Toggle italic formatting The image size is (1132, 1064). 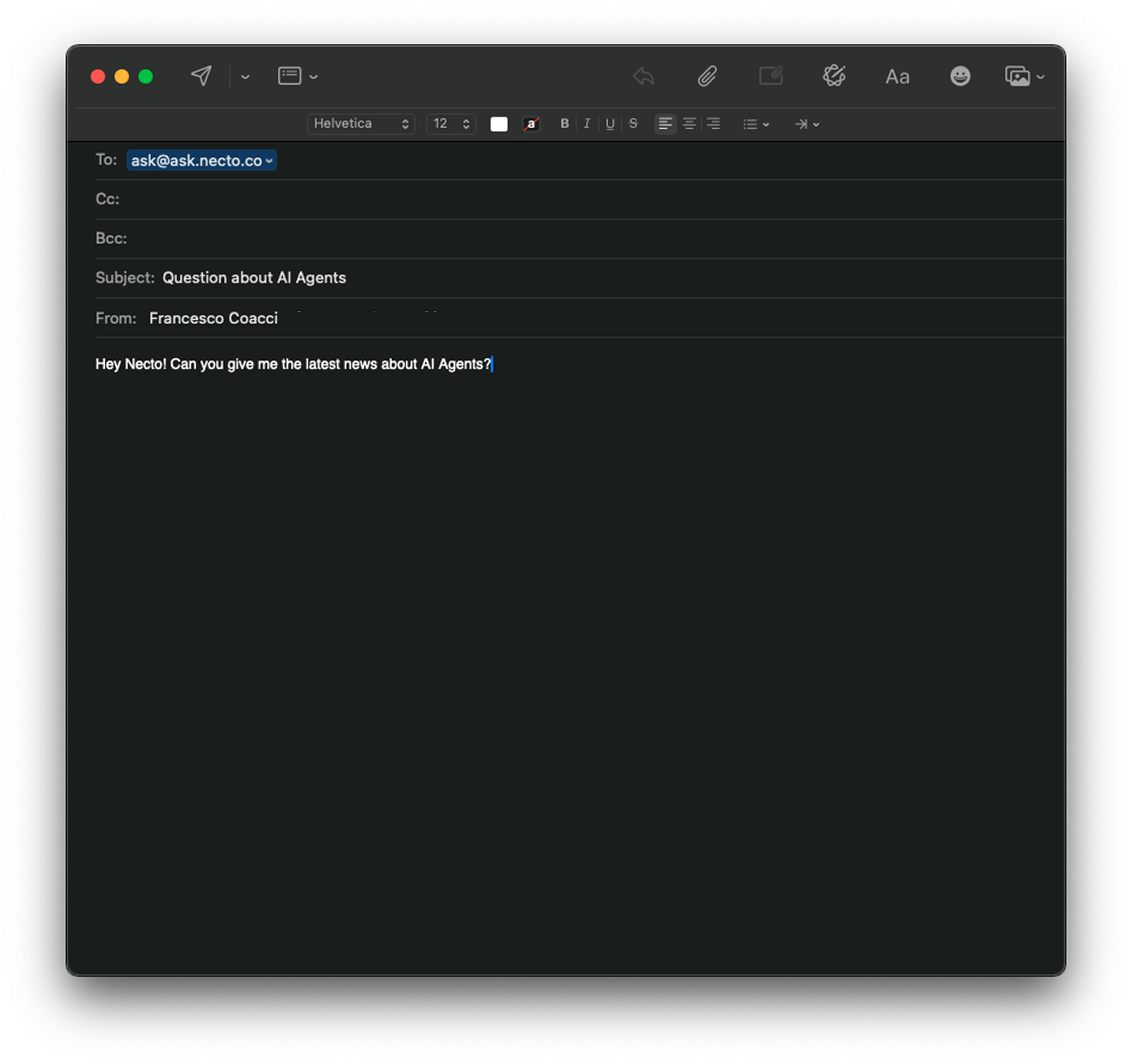[587, 124]
